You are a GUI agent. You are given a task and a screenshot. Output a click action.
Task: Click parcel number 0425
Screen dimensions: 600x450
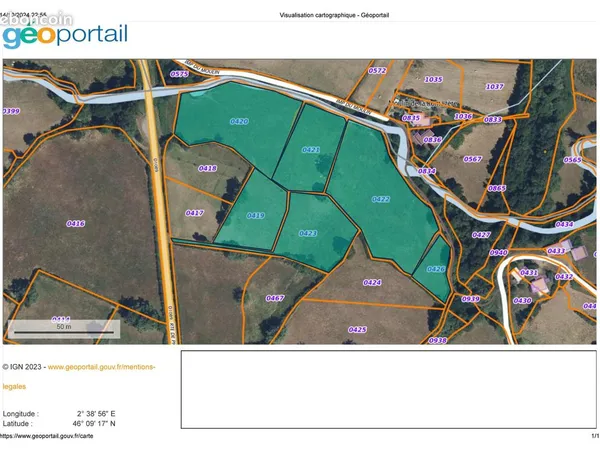(x=357, y=329)
